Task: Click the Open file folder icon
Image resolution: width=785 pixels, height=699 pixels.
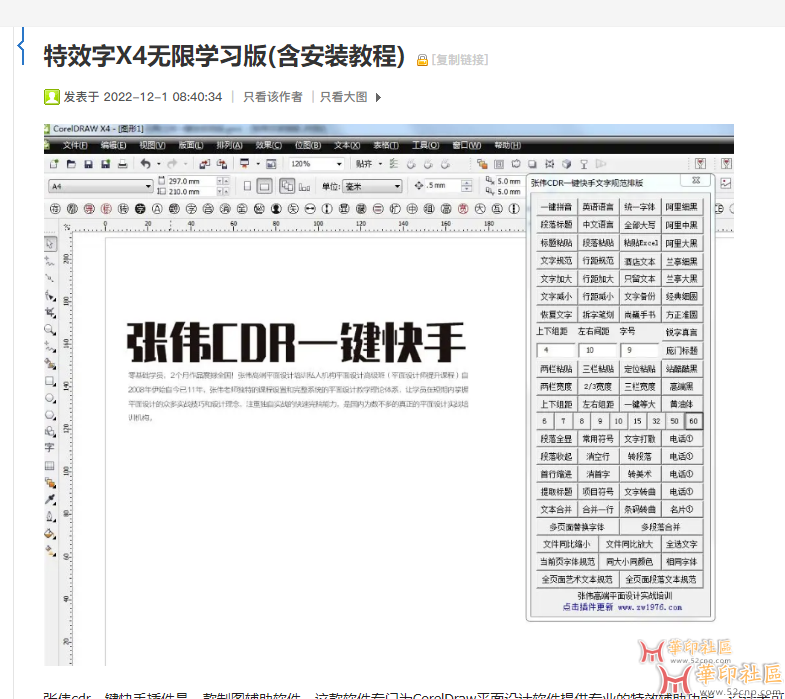Action: 71,164
